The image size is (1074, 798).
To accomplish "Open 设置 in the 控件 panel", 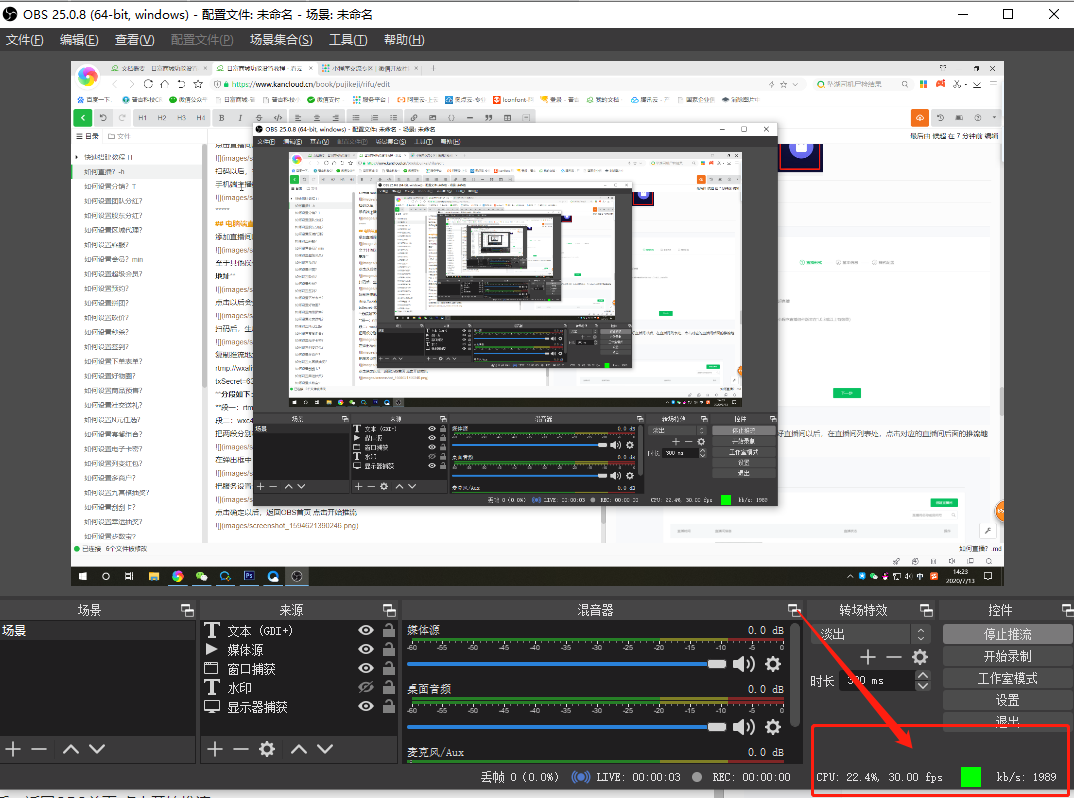I will (x=1007, y=700).
